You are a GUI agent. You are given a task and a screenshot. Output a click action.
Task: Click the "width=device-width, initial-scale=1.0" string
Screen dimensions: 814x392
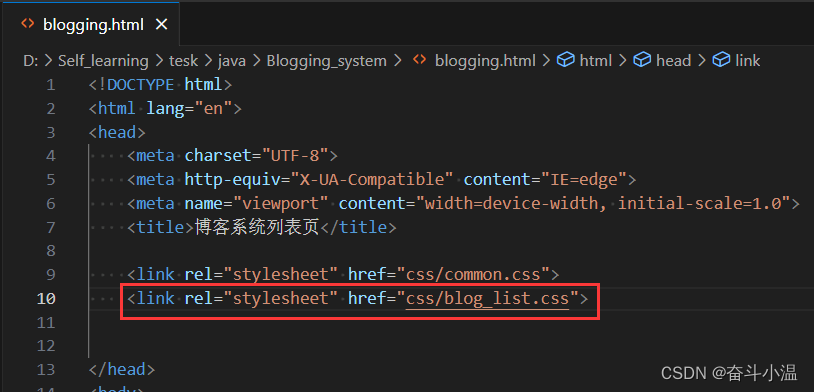click(x=602, y=203)
